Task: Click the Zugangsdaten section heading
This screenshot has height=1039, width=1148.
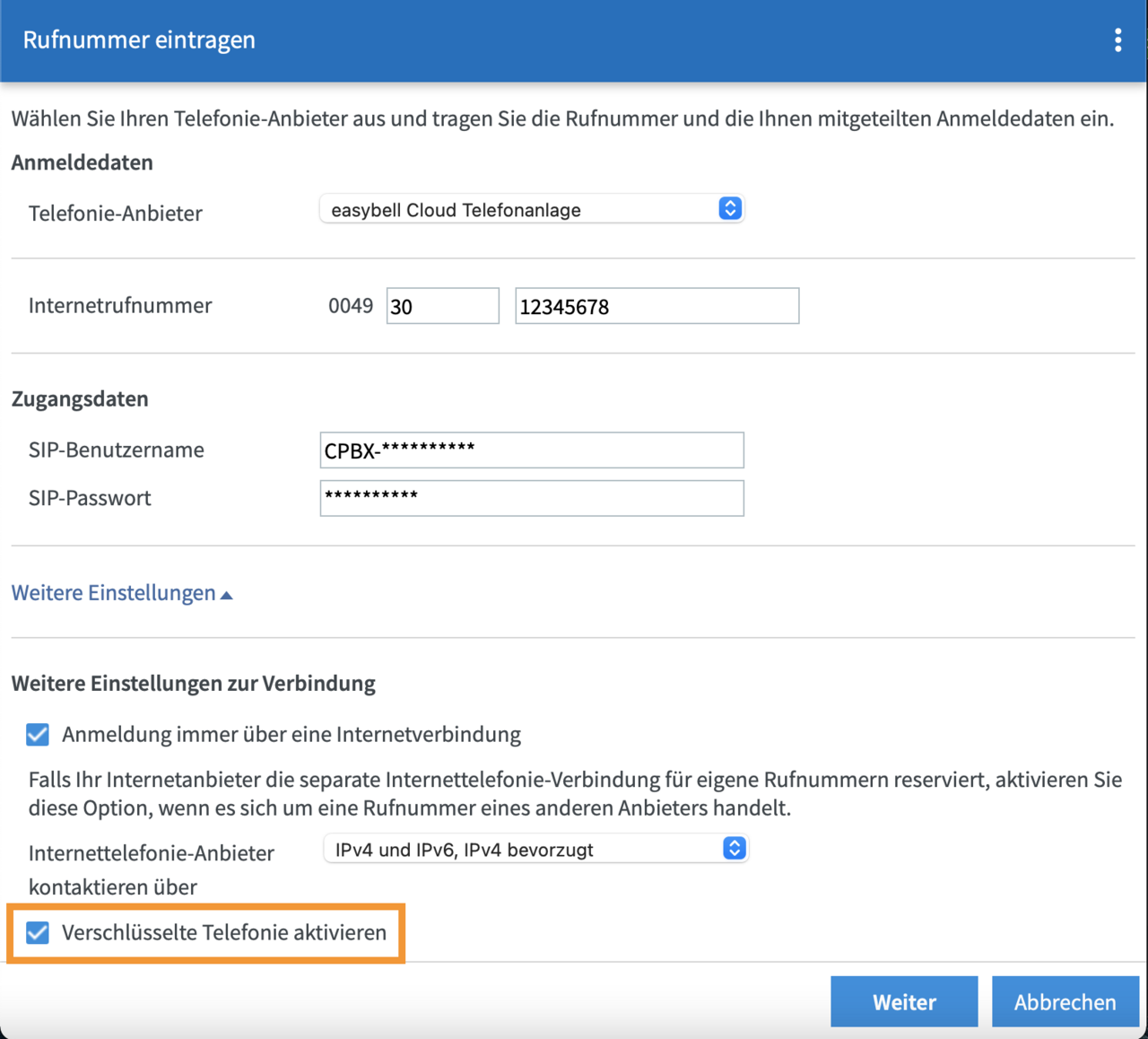Action: pos(80,399)
